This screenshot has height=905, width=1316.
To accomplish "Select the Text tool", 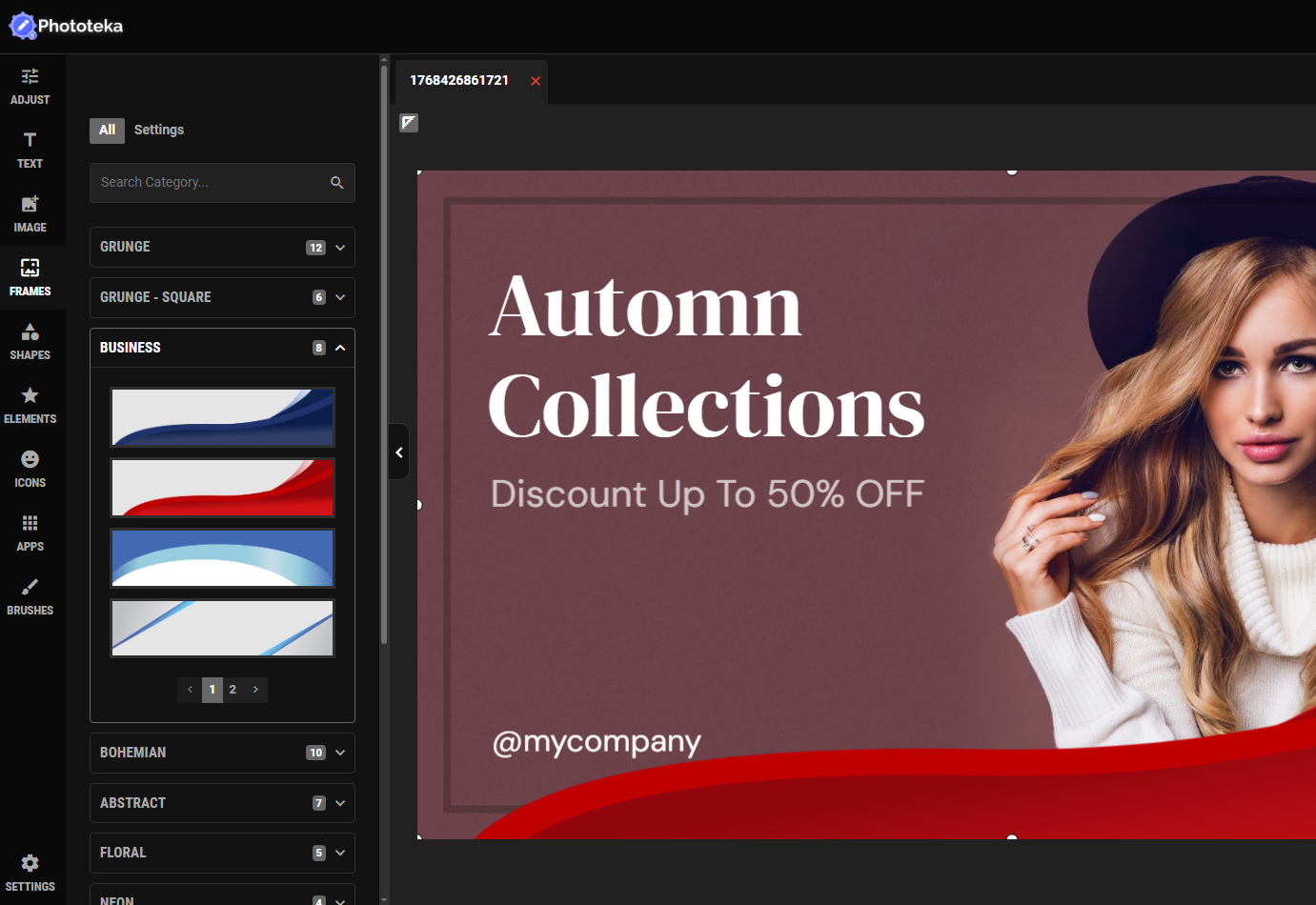I will coord(30,150).
